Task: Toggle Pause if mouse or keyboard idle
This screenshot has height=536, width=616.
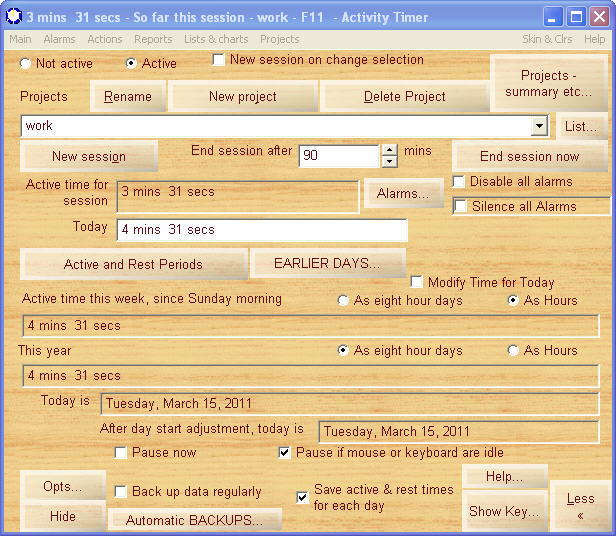Action: [x=284, y=453]
